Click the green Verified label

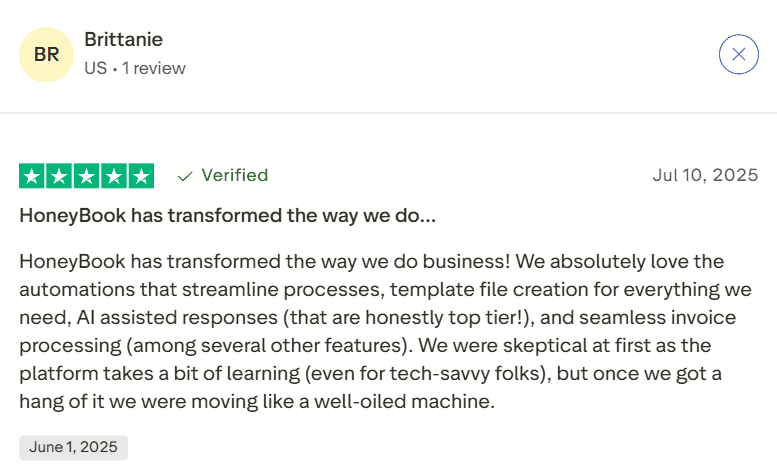point(234,175)
